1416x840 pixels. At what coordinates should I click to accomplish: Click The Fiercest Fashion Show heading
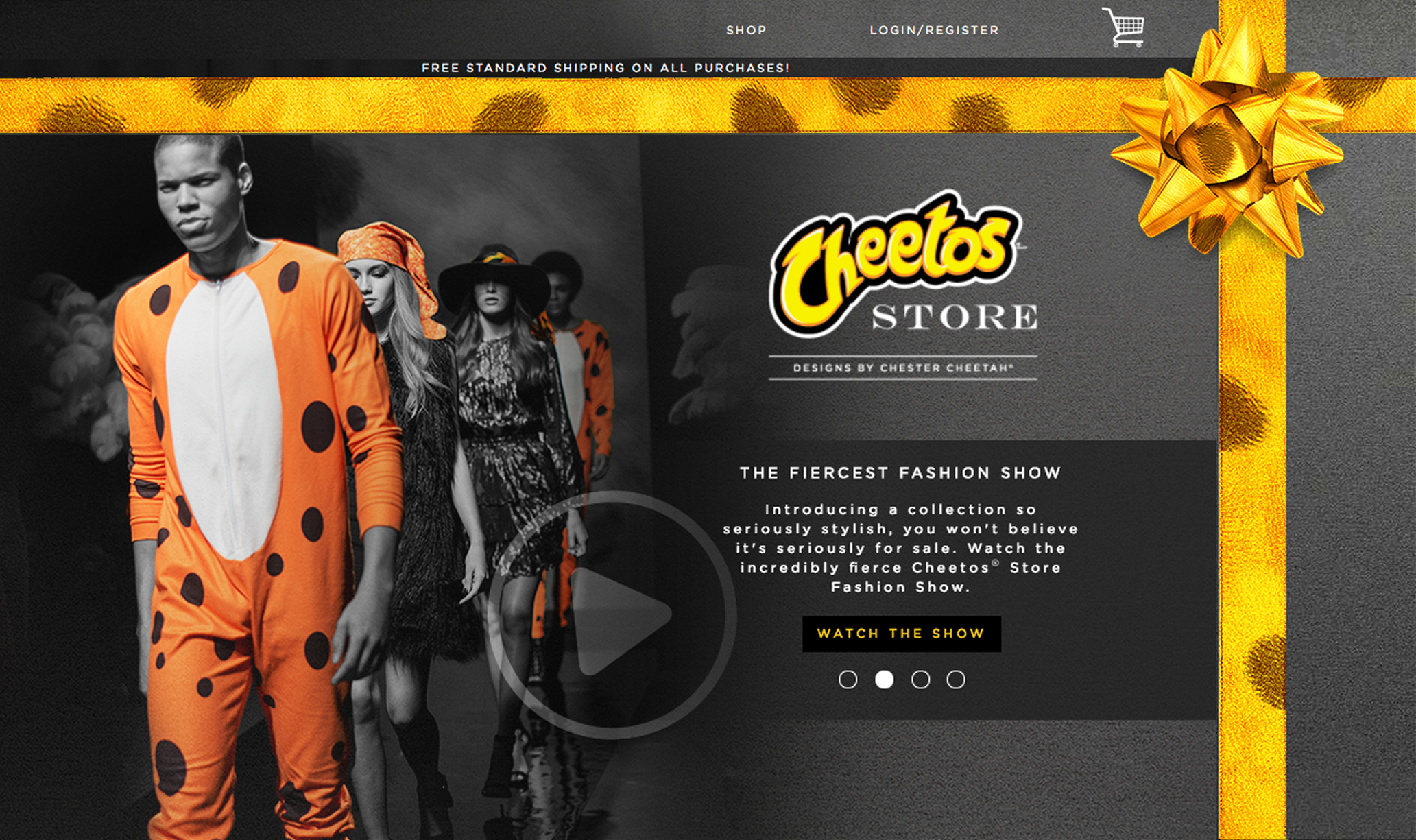pyautogui.click(x=900, y=472)
